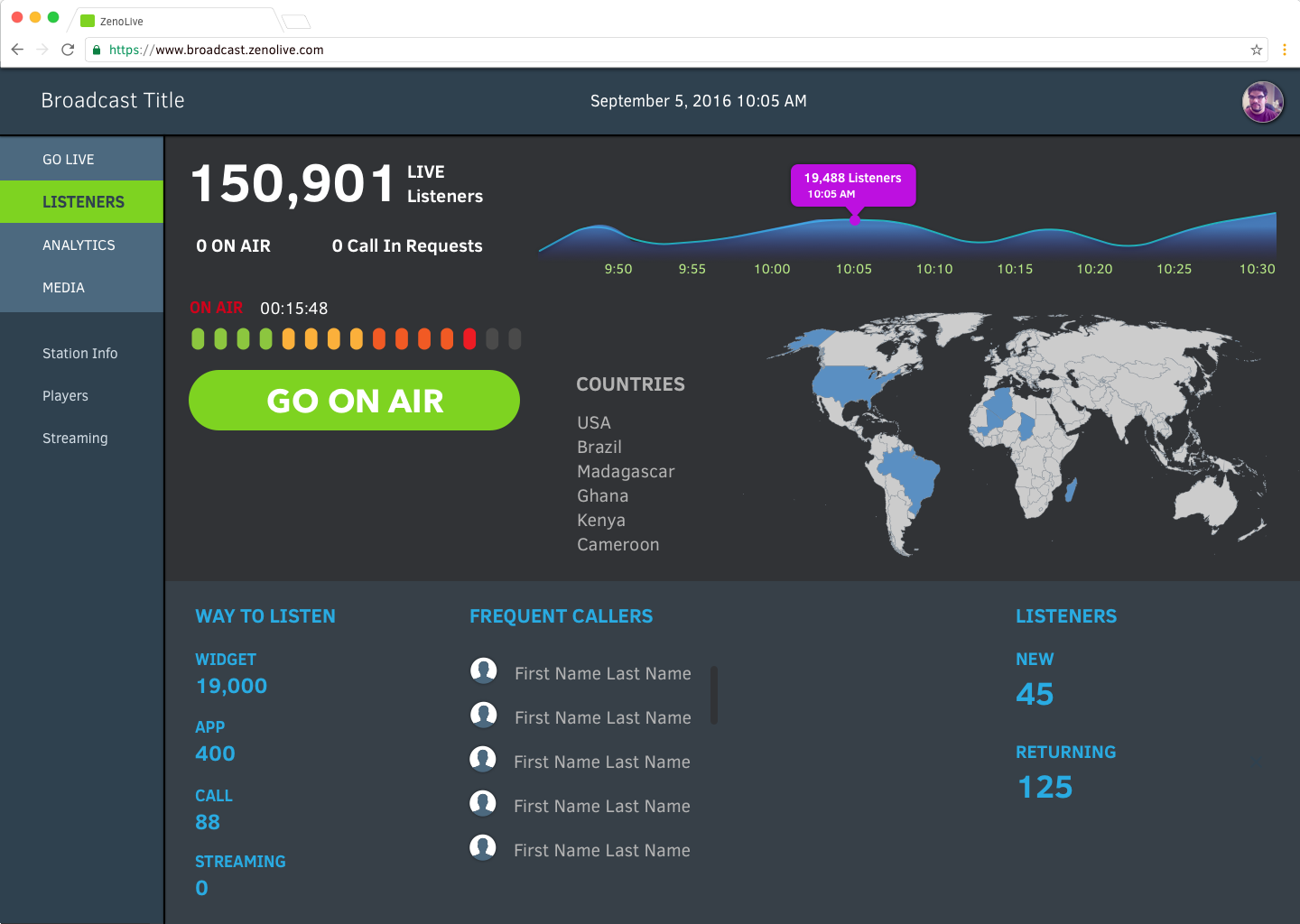The image size is (1300, 924).
Task: Select Madagascar in the countries list
Action: (626, 471)
